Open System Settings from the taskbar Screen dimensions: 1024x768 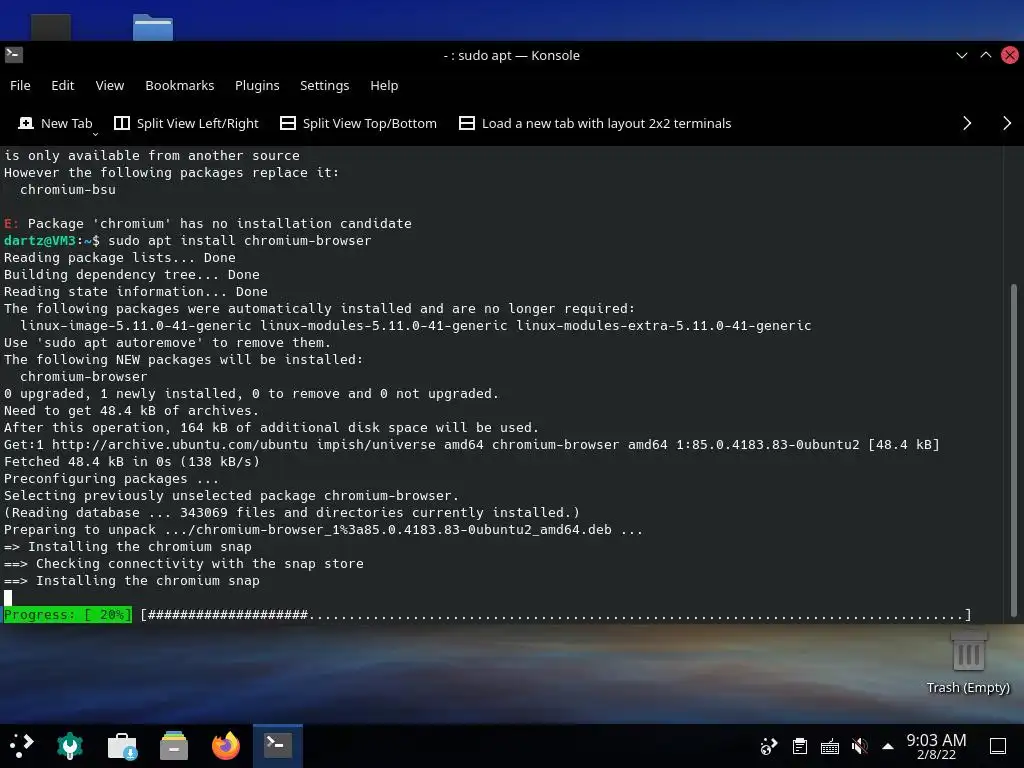[70, 745]
